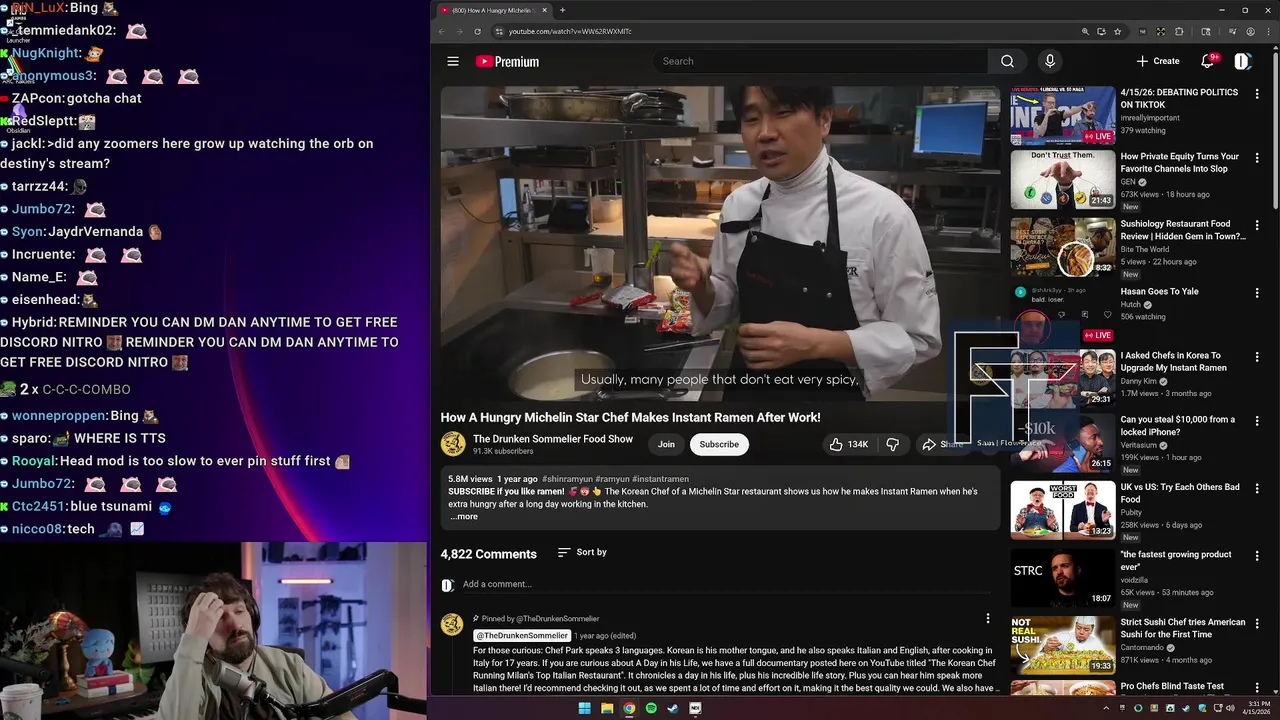Viewport: 1280px width, 720px height.
Task: Open the YouTube notifications bell
Action: [x=1207, y=61]
